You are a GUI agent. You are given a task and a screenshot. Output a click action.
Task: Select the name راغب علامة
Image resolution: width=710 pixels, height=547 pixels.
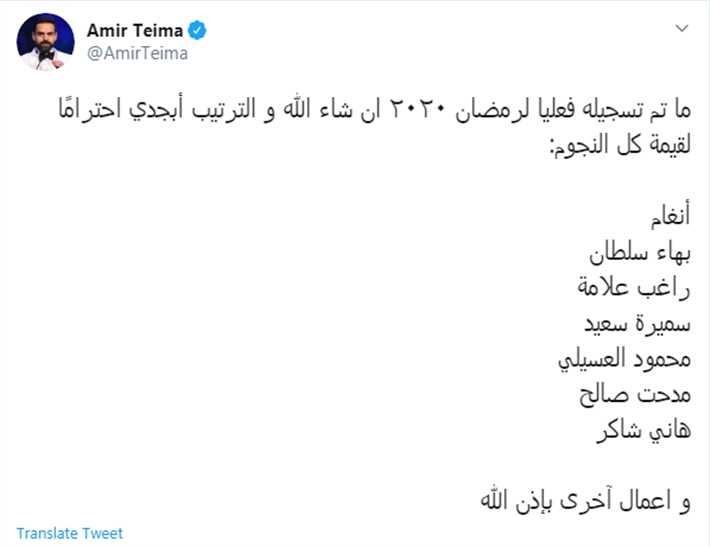pyautogui.click(x=634, y=288)
